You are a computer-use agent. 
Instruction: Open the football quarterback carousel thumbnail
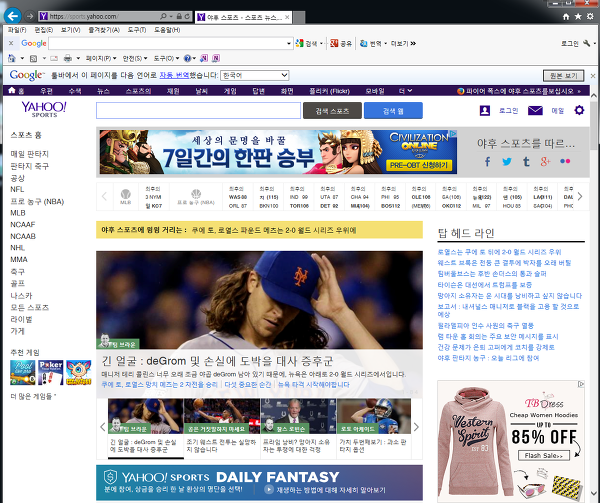point(374,416)
